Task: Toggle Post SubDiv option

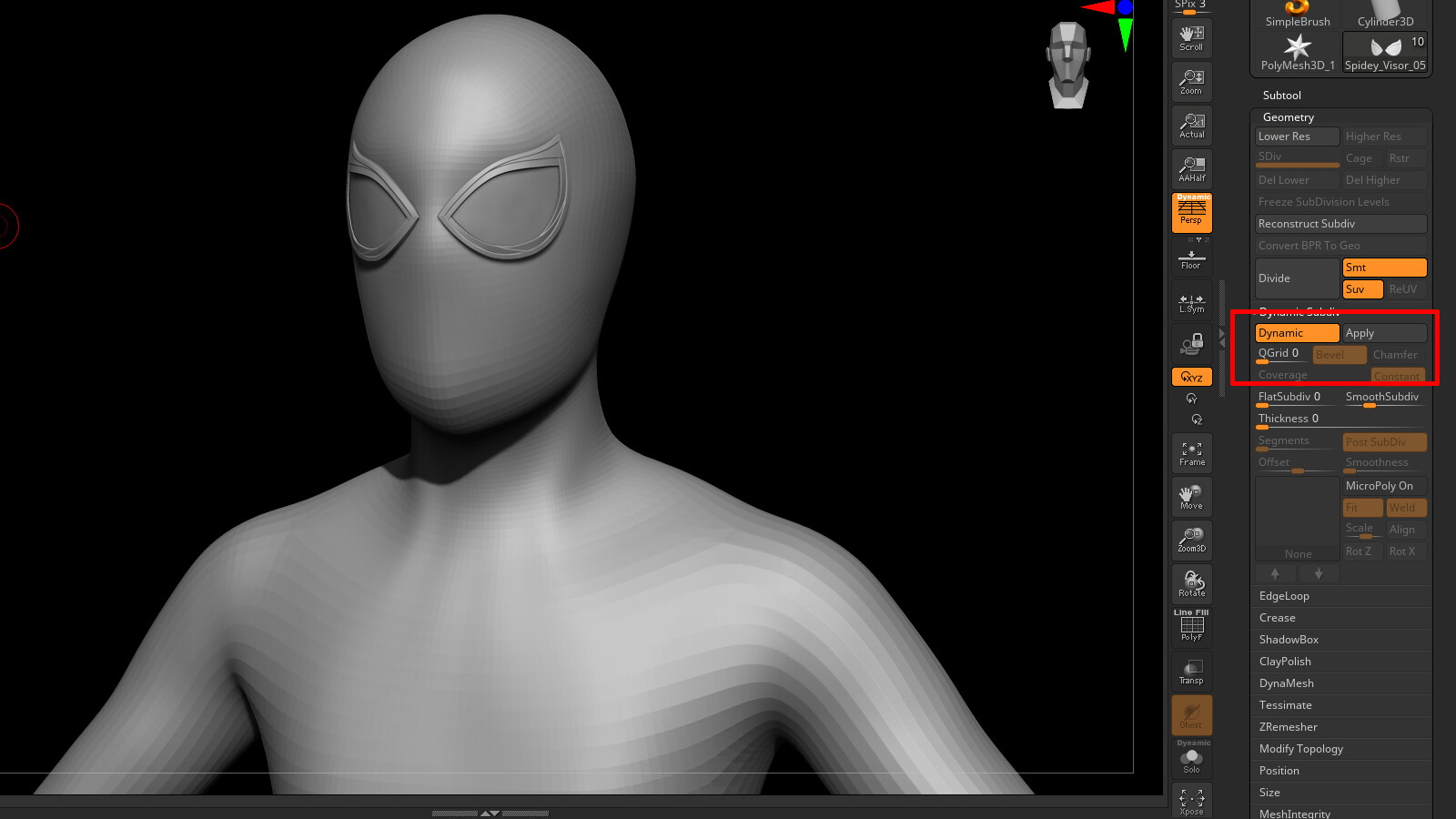Action: pyautogui.click(x=1384, y=442)
